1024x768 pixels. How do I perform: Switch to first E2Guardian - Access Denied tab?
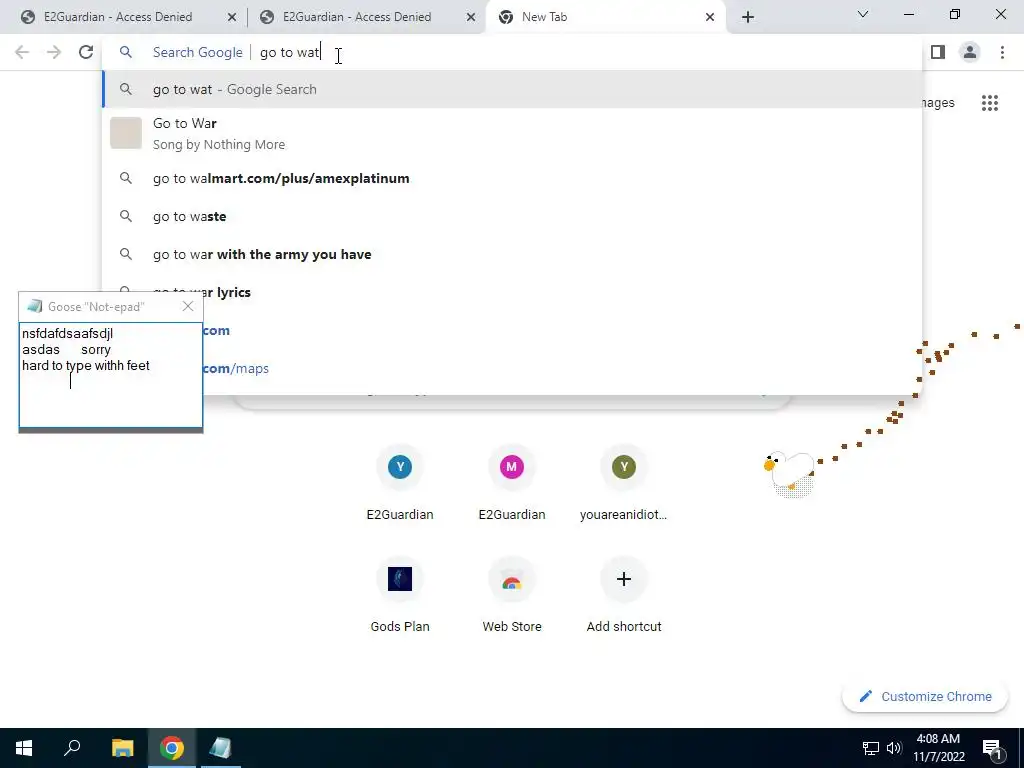tap(118, 17)
